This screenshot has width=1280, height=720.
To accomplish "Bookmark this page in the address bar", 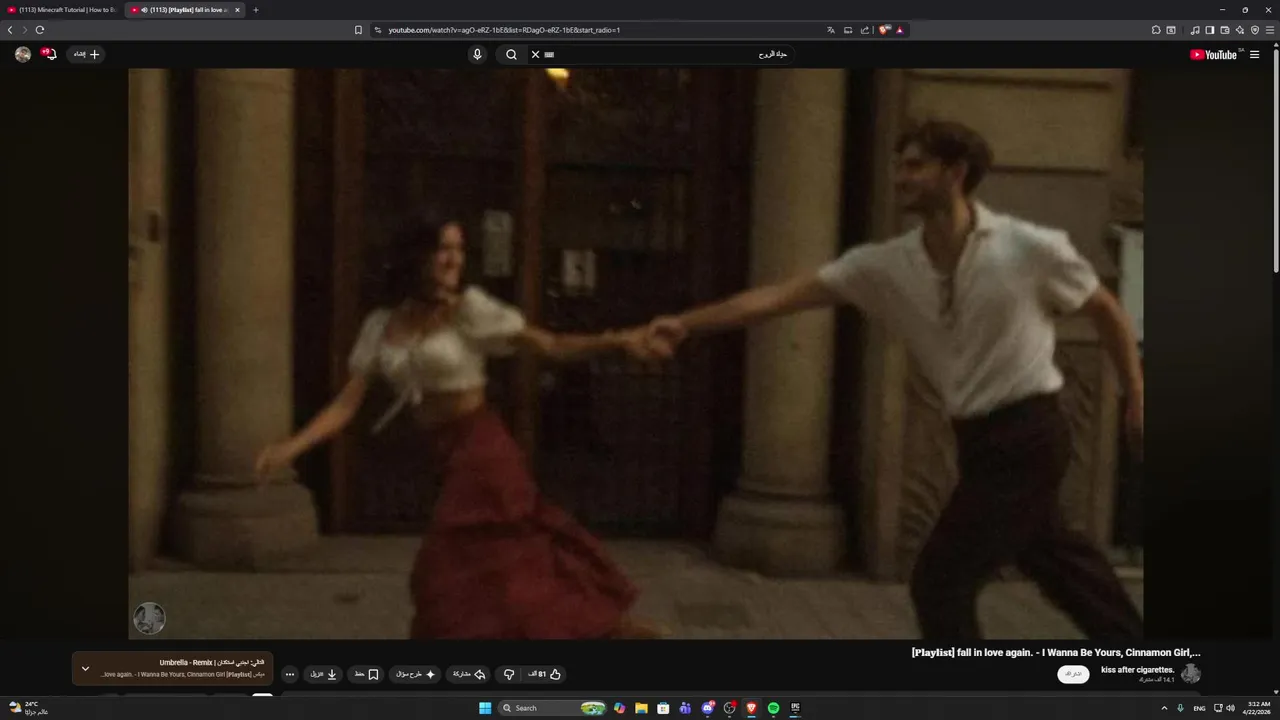I will (358, 30).
